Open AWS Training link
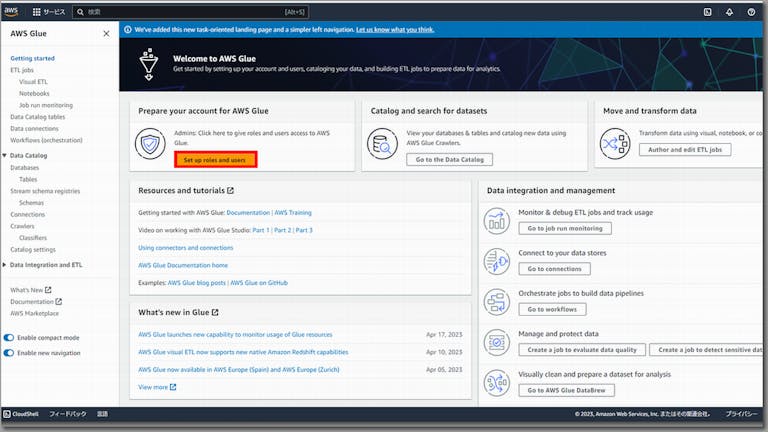 click(293, 213)
